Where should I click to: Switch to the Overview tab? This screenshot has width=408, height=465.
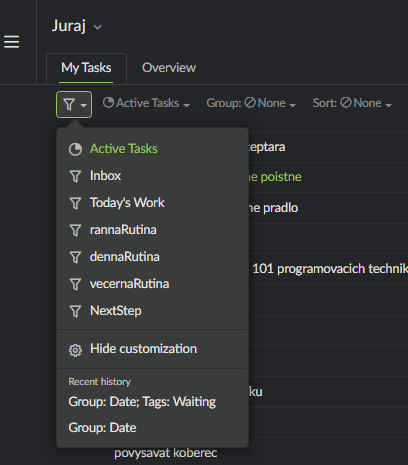pos(169,68)
